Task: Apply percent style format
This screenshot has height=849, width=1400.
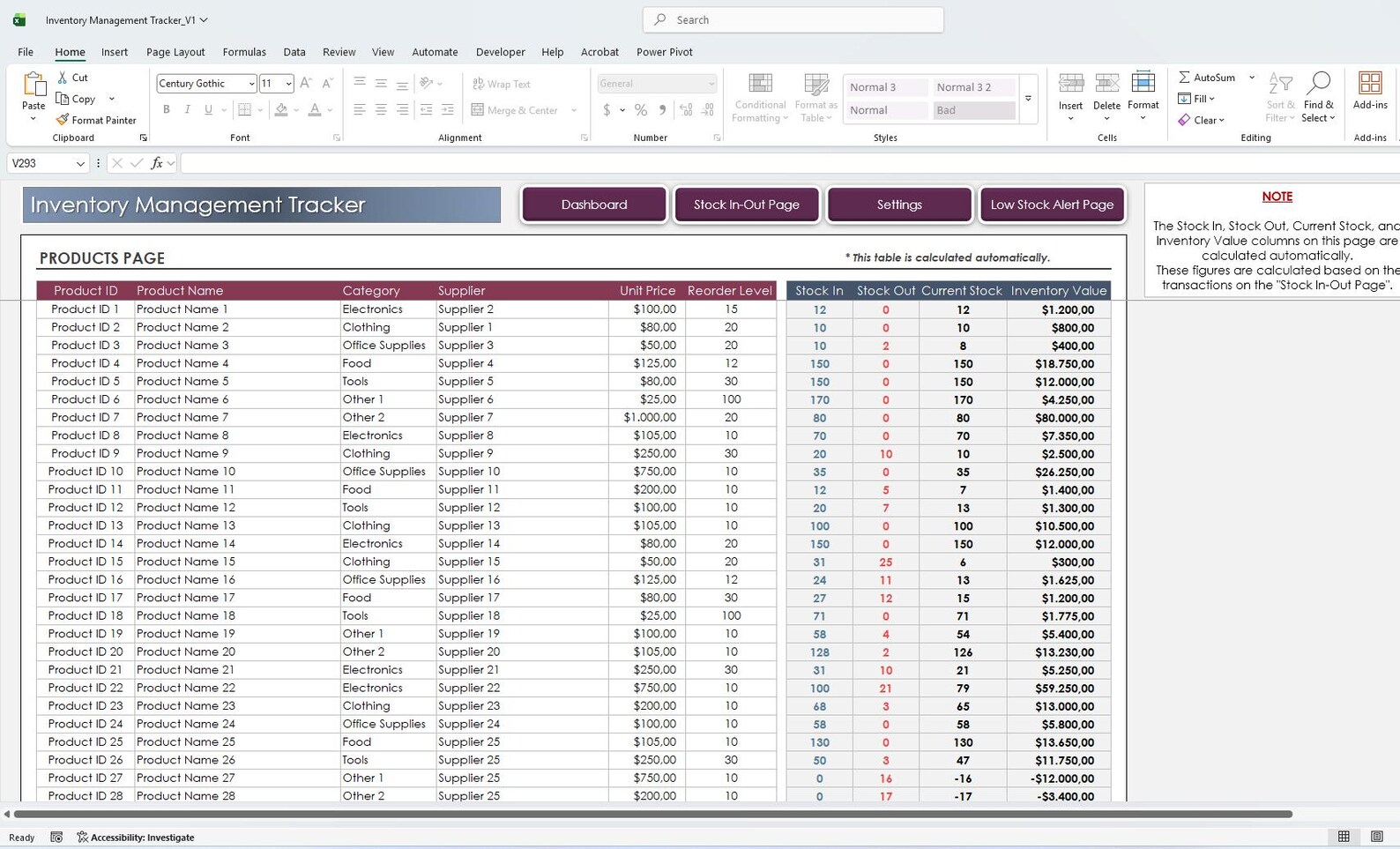Action: [641, 110]
